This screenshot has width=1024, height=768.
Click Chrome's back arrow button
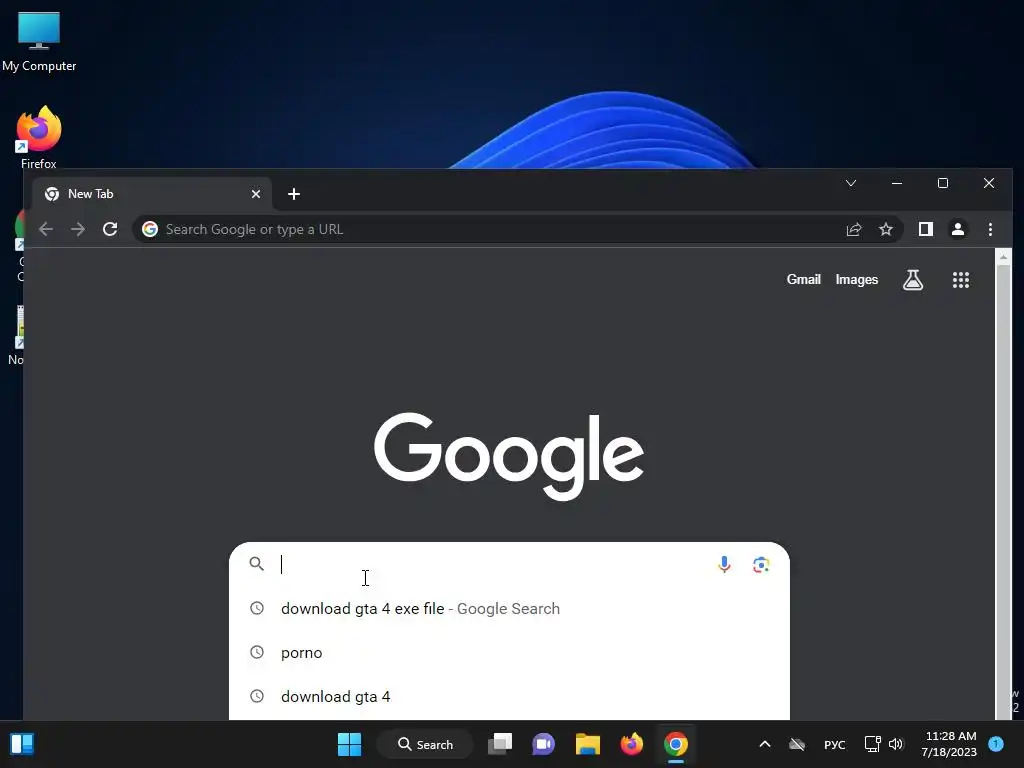[46, 229]
